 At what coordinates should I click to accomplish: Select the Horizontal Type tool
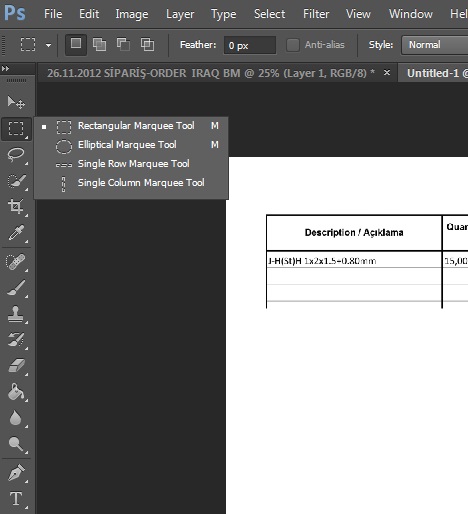[x=16, y=499]
